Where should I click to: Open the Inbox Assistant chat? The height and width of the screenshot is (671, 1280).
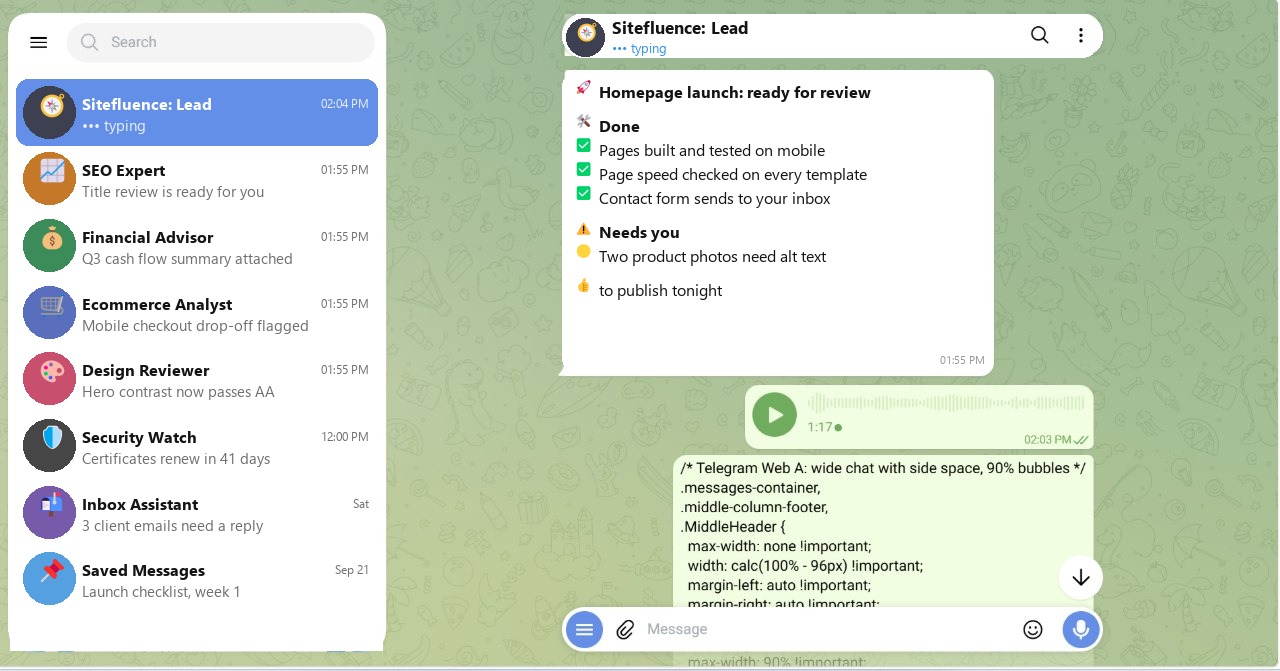tap(197, 513)
